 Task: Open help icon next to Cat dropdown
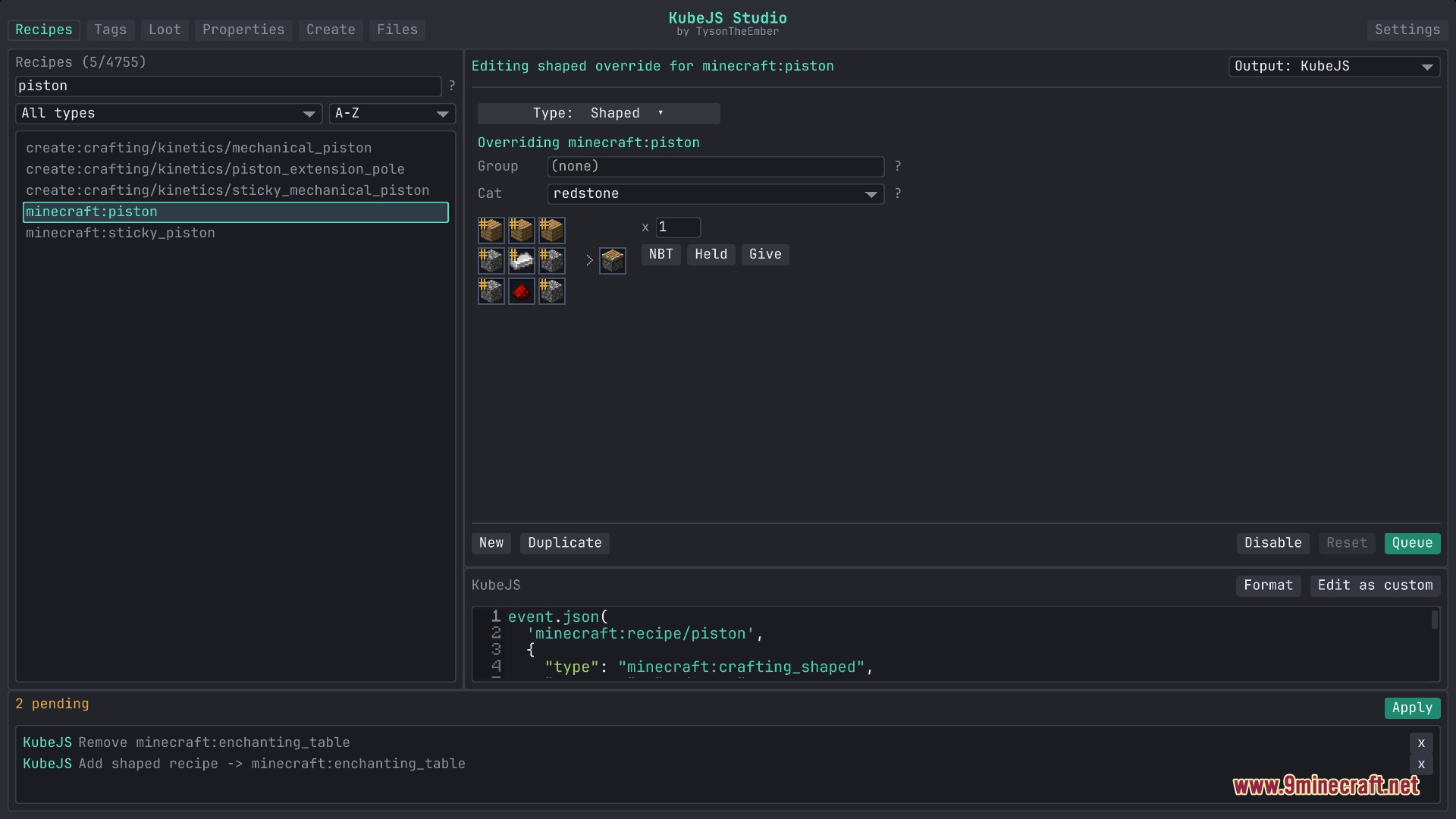[x=898, y=193]
